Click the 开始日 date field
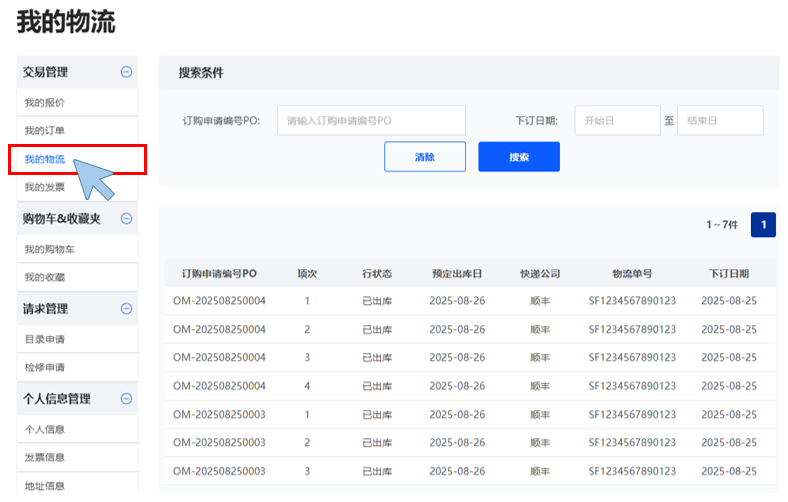This screenshot has height=502, width=788. click(617, 121)
